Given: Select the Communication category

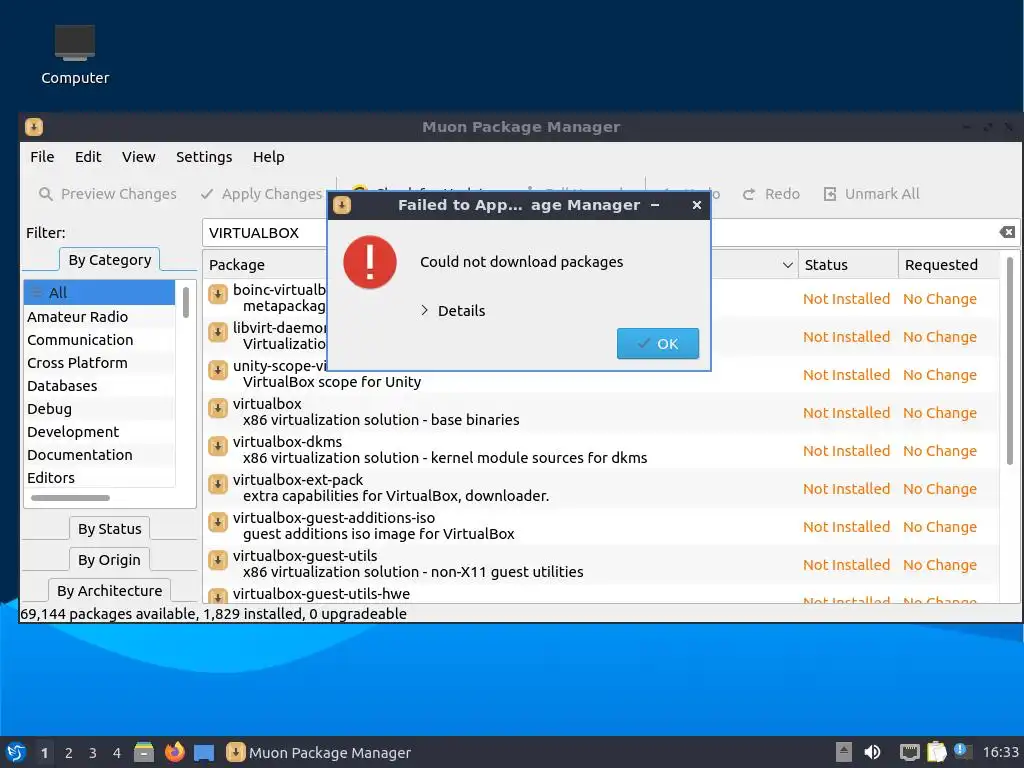Looking at the screenshot, I should [99, 340].
